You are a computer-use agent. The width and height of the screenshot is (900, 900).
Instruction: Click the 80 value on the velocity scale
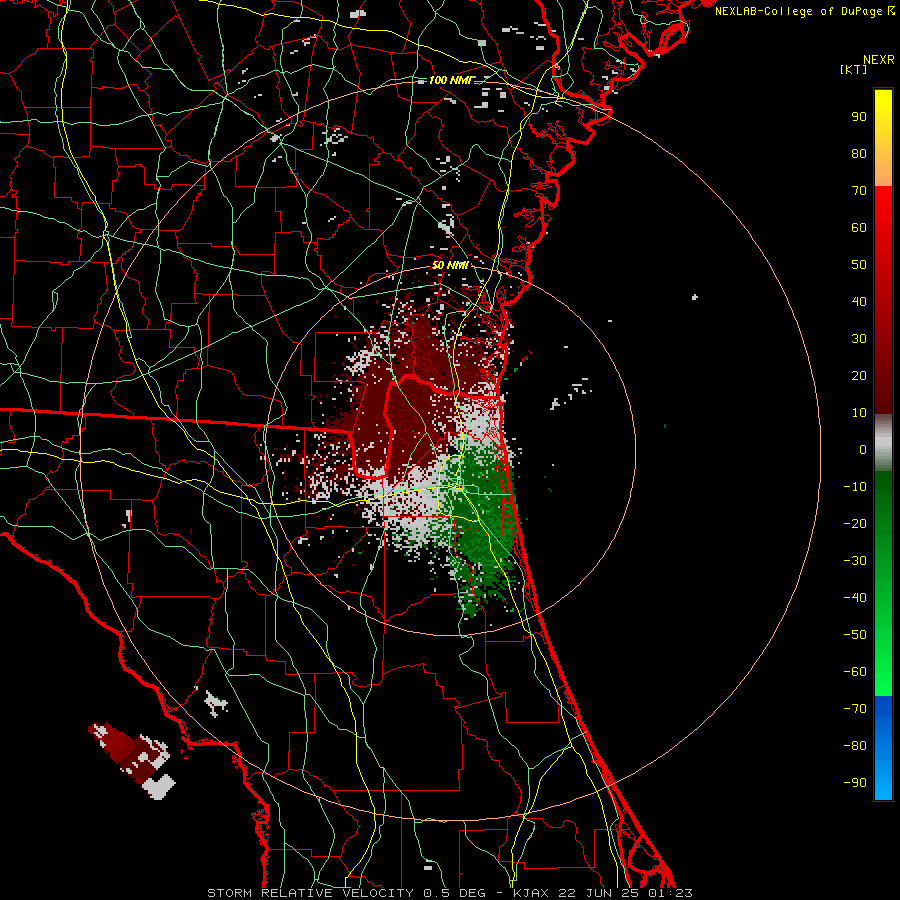859,154
